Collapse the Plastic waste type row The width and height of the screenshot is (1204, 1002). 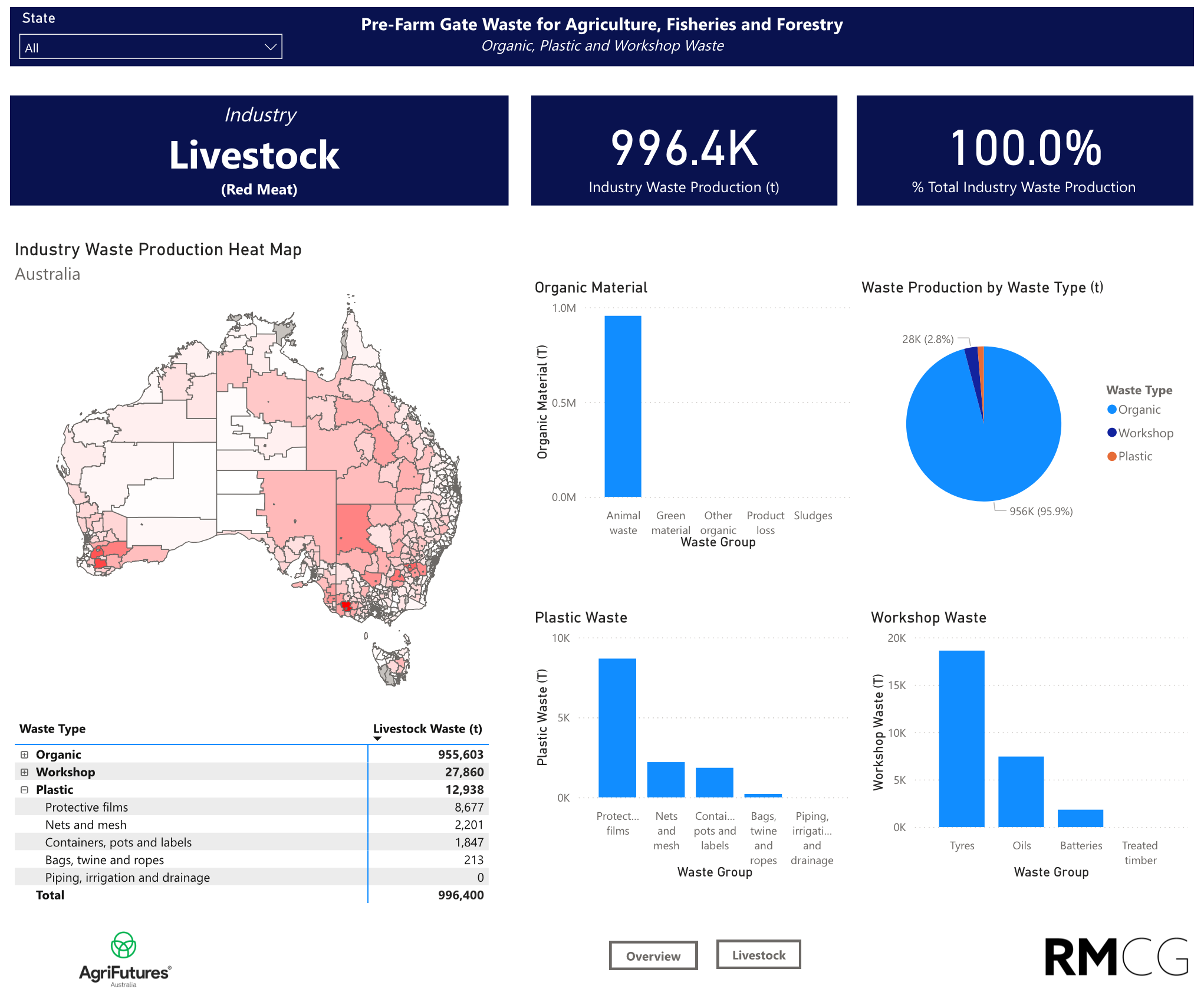24,790
